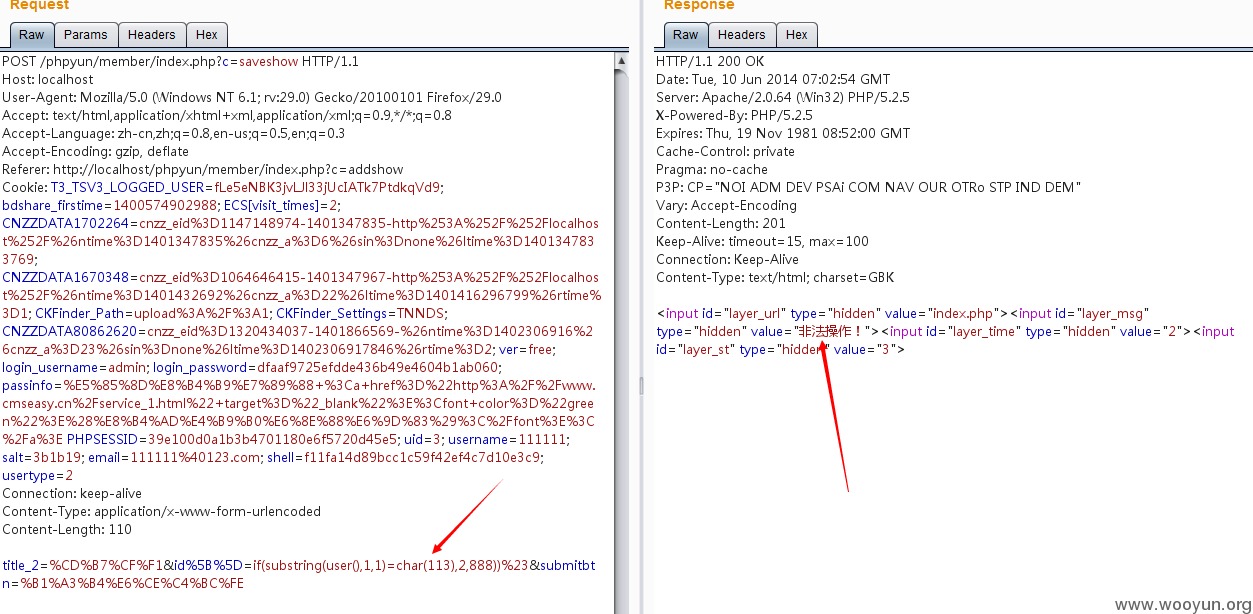Click response 'Connection: Keep-Alive' line

point(726,259)
